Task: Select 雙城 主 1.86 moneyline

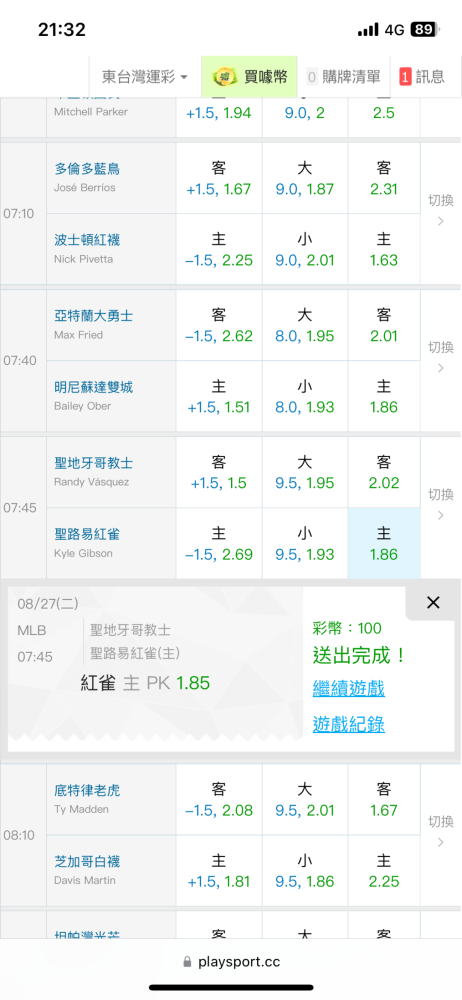Action: click(384, 396)
